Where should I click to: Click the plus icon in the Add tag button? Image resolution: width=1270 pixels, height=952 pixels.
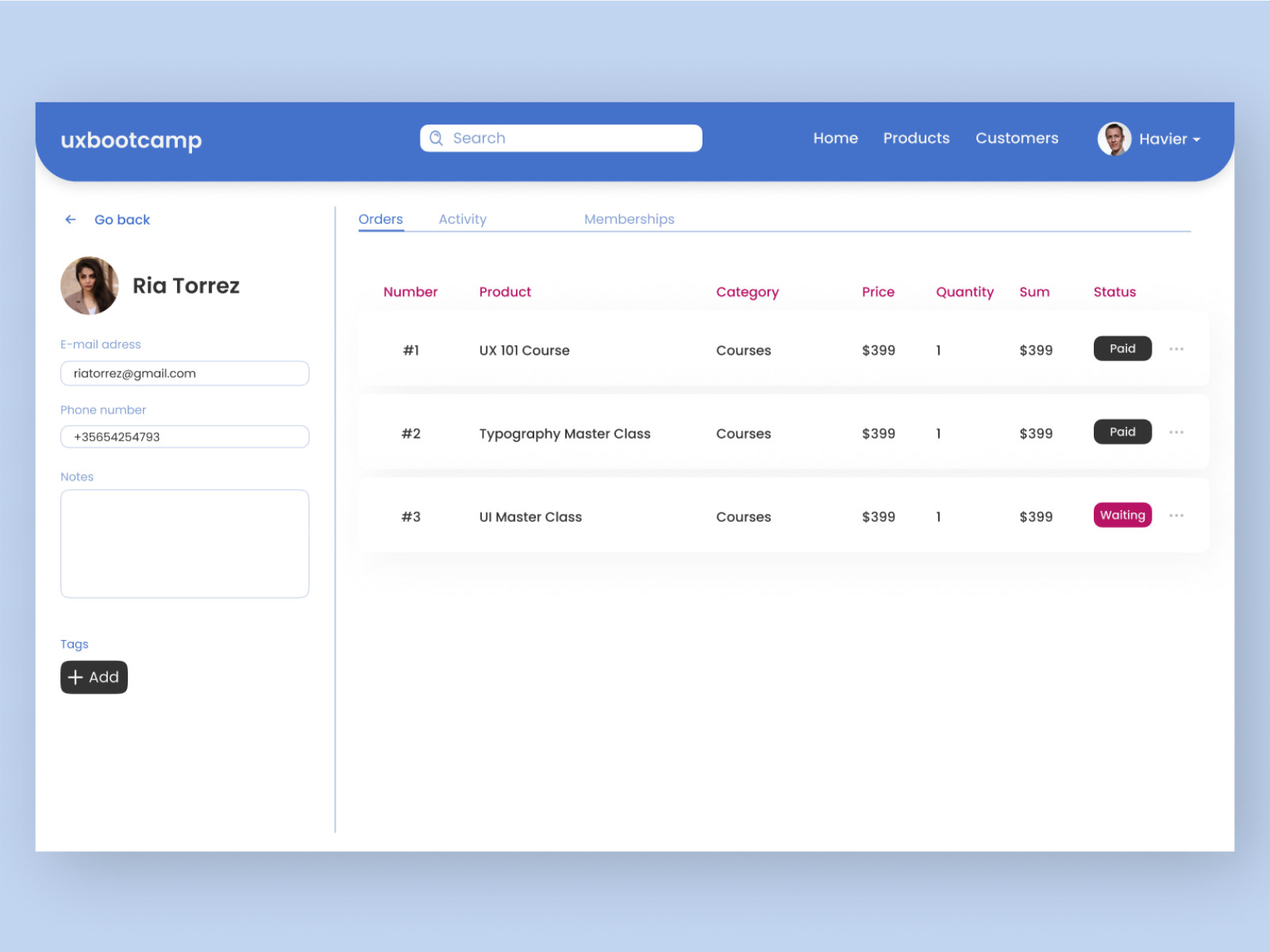click(75, 677)
